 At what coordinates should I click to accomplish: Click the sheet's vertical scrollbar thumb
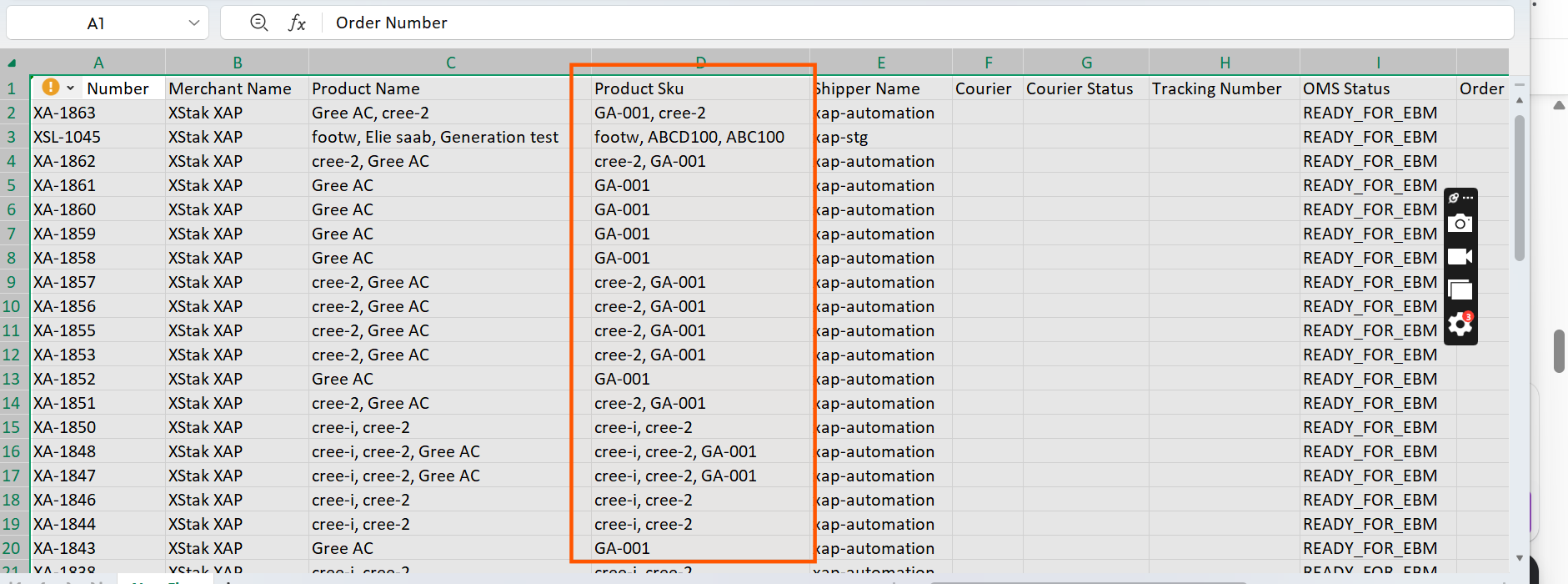(1519, 188)
